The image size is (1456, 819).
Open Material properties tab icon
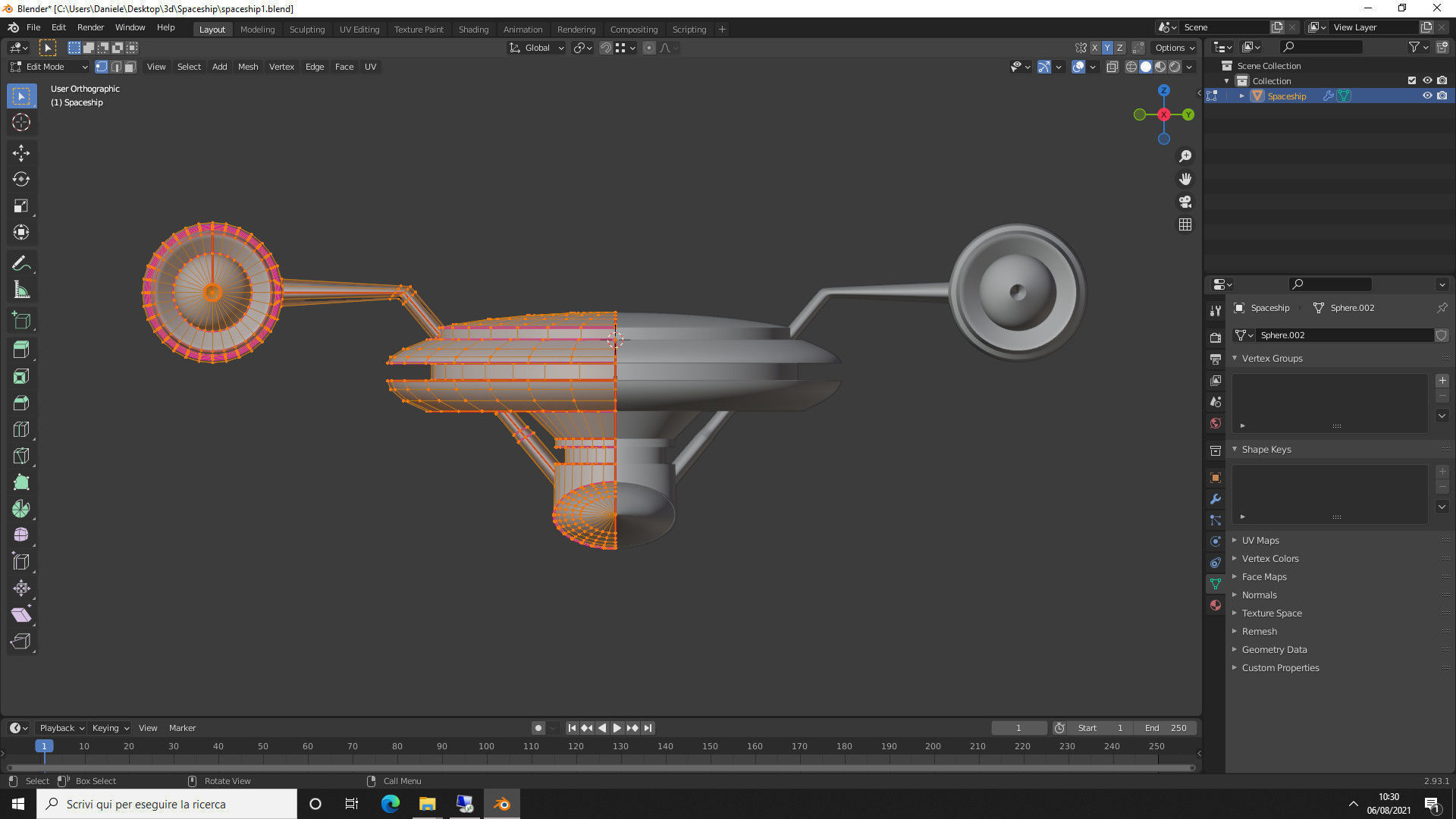[x=1216, y=605]
